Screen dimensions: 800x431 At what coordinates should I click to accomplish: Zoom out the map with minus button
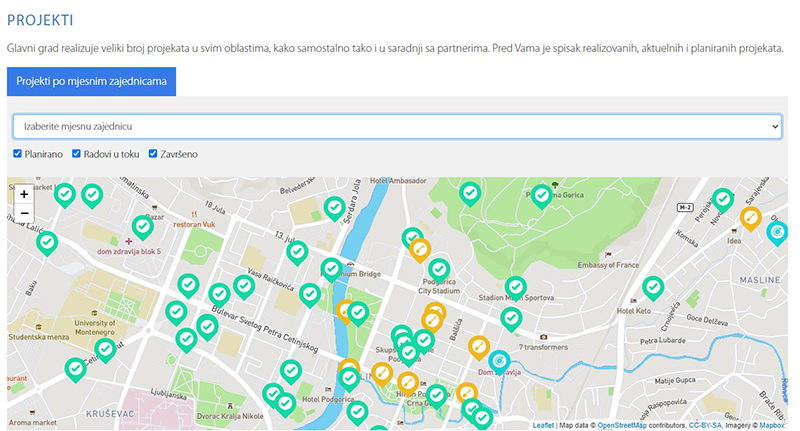click(x=24, y=212)
